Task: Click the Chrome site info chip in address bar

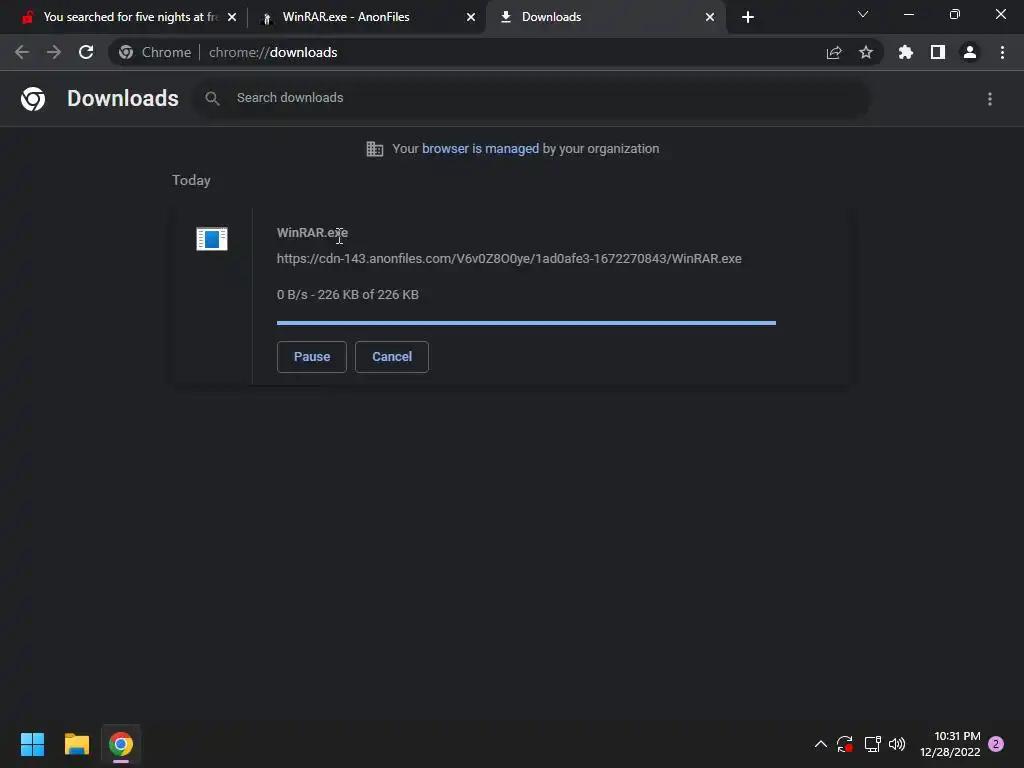Action: pos(155,52)
